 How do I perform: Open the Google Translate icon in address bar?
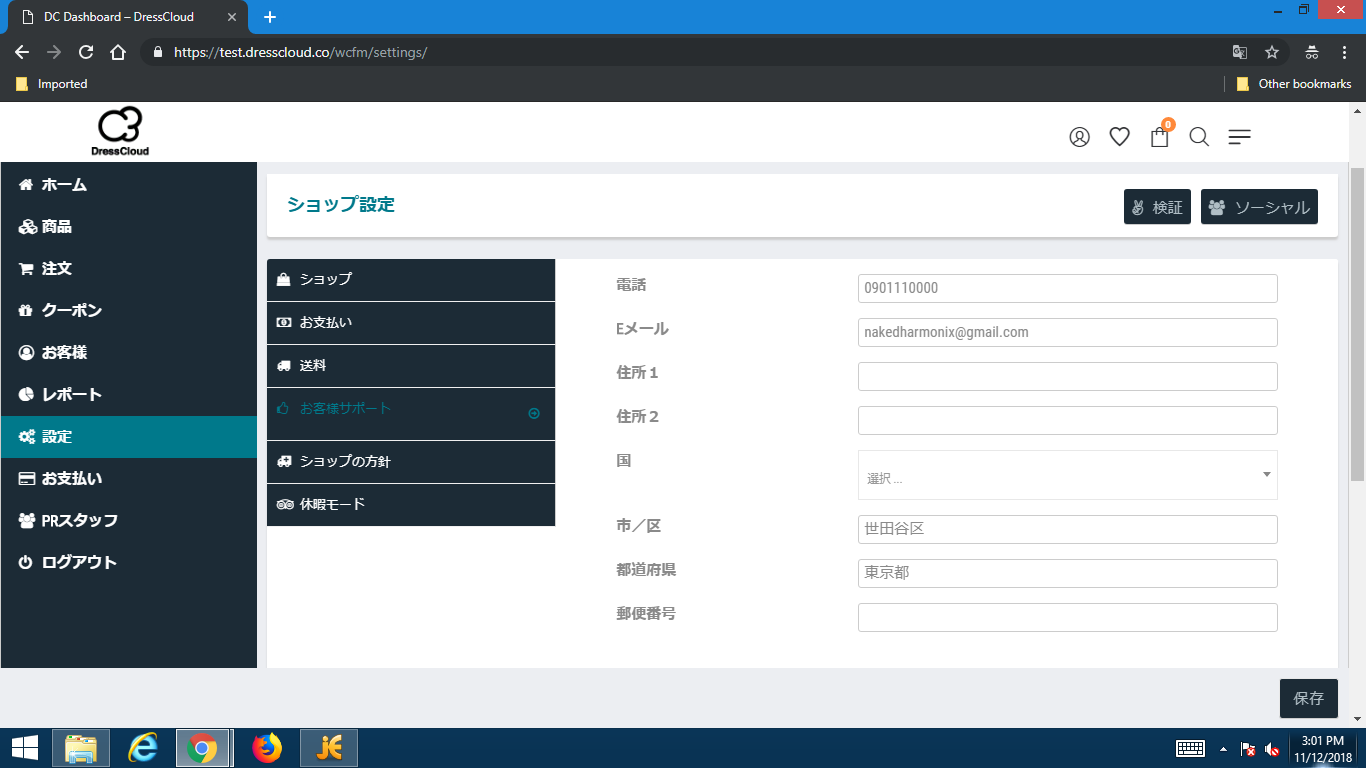(x=1240, y=52)
